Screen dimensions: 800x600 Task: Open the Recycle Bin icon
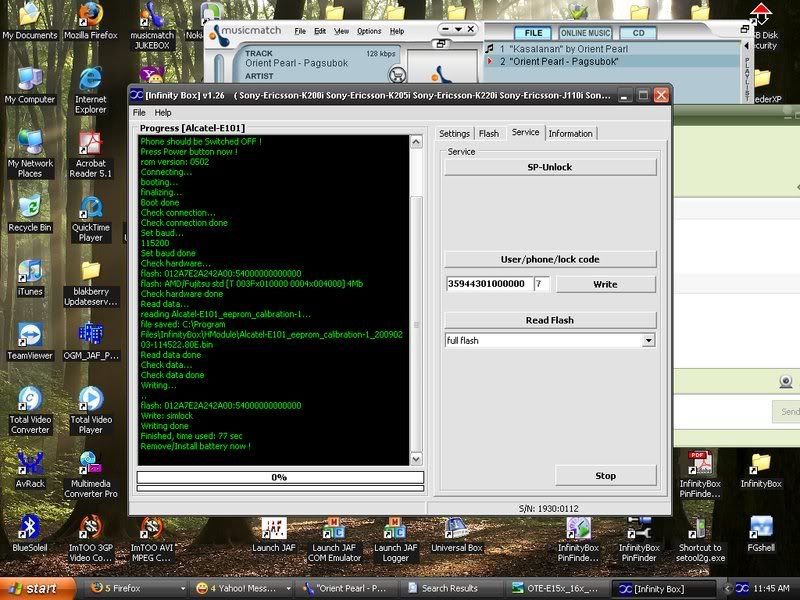pyautogui.click(x=30, y=208)
